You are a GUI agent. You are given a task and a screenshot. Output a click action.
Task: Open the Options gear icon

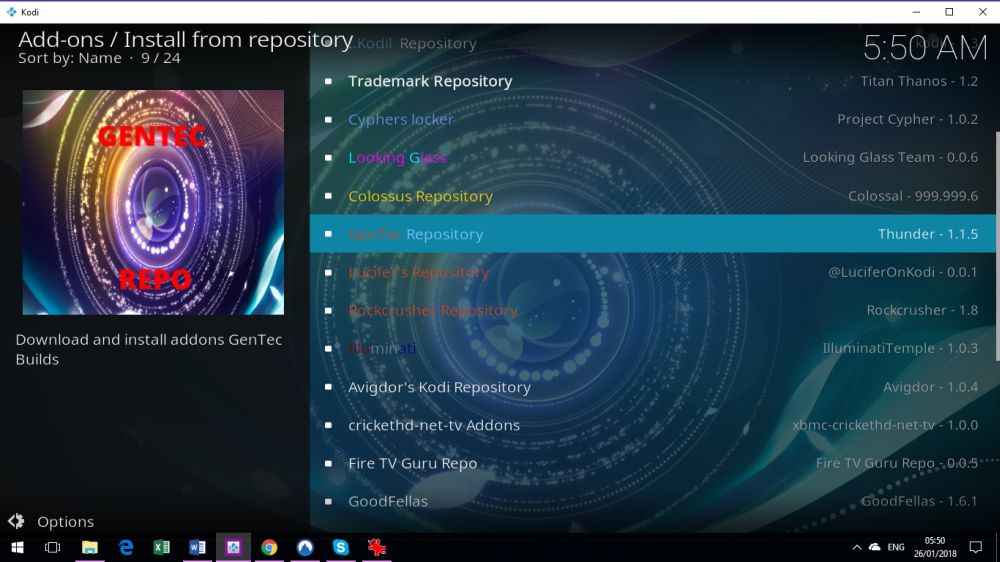tap(17, 521)
